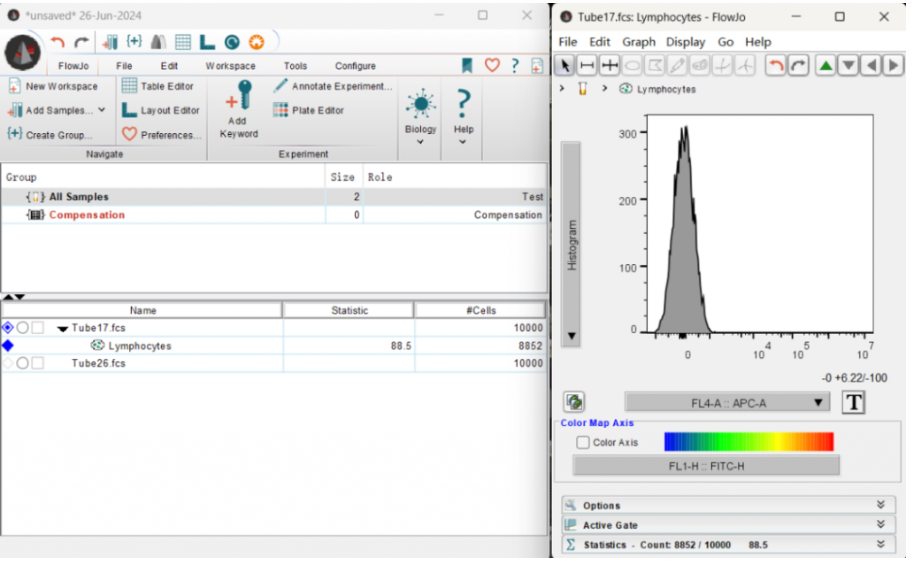
Task: Click first breadcrumb chevron before tube icon
Action: (x=562, y=88)
